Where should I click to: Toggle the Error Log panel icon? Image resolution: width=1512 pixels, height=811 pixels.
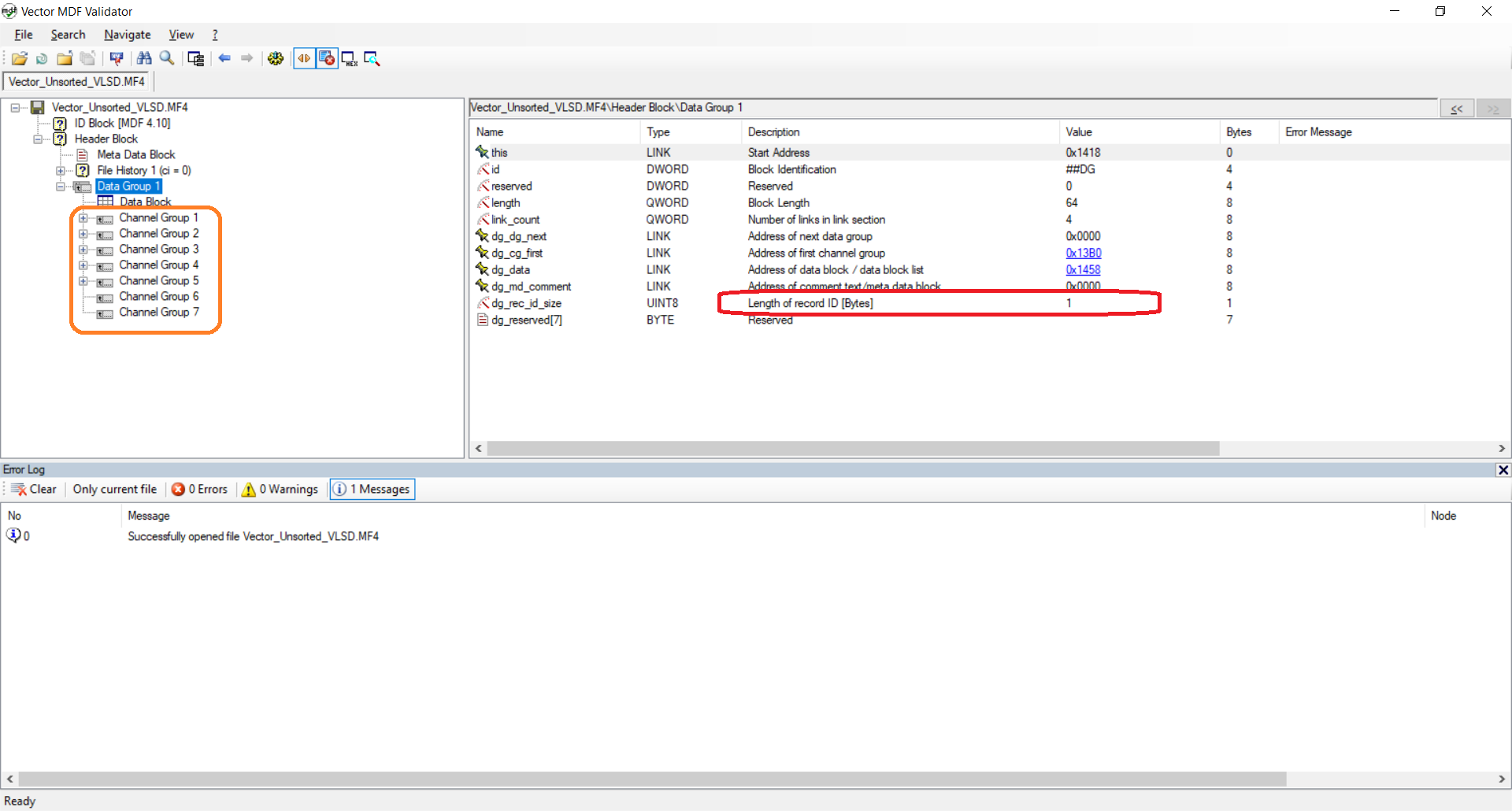[326, 58]
